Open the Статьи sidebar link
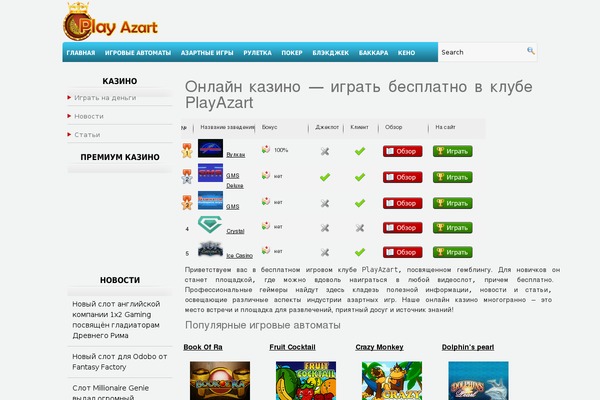Image resolution: width=600 pixels, height=400 pixels. pos(87,134)
